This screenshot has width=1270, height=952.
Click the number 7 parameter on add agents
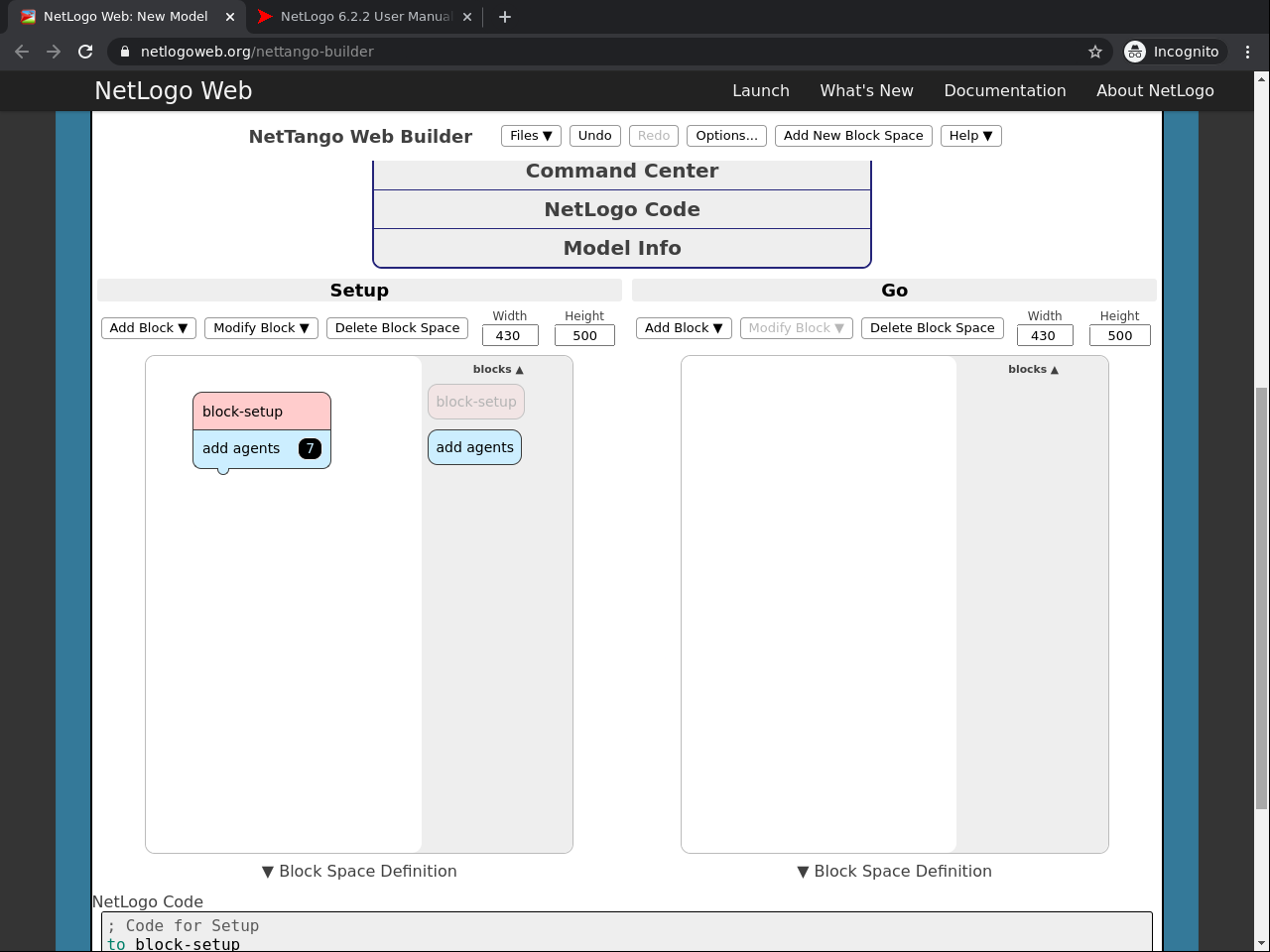pos(310,448)
